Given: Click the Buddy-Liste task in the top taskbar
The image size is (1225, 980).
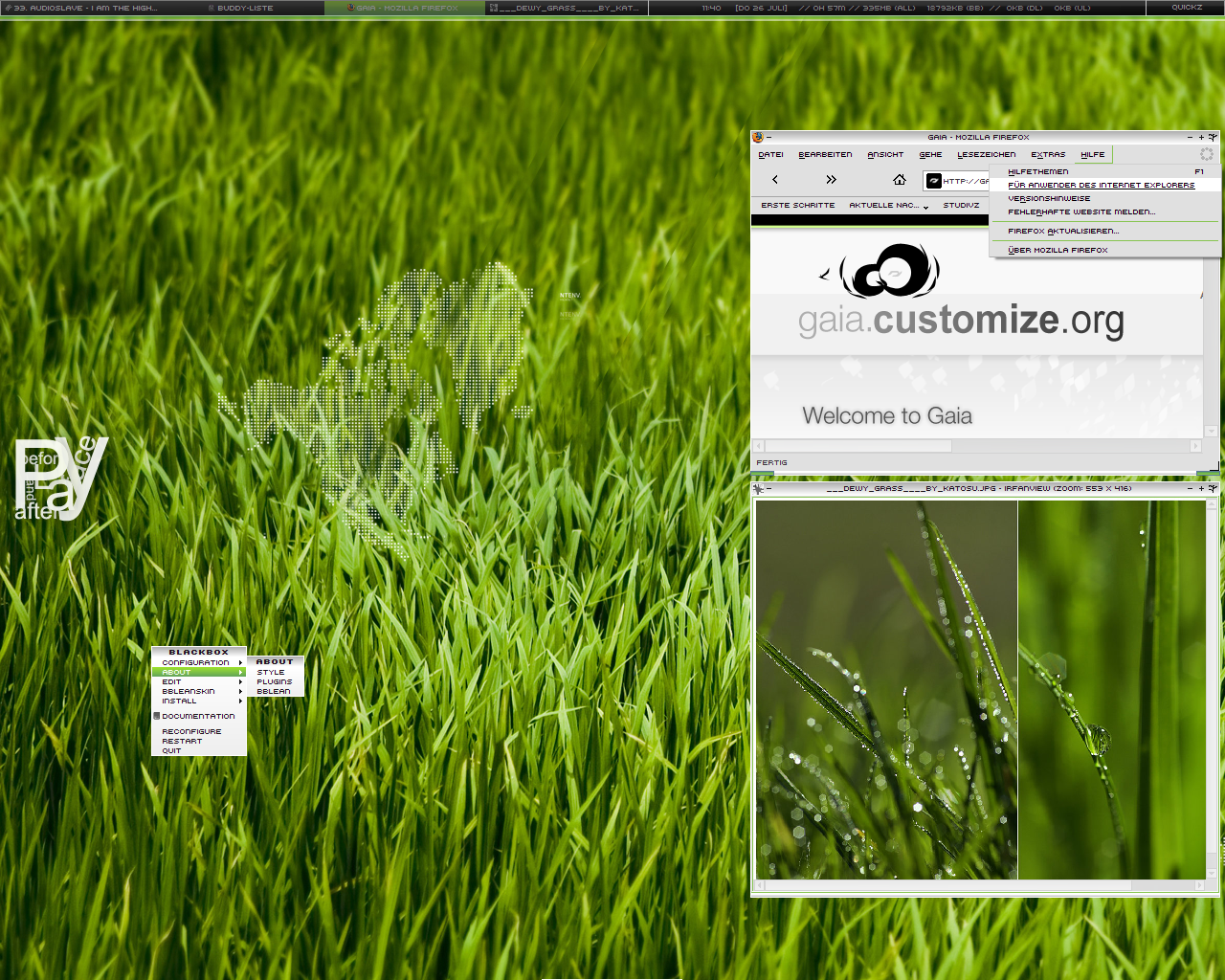Looking at the screenshot, I should click(x=245, y=8).
